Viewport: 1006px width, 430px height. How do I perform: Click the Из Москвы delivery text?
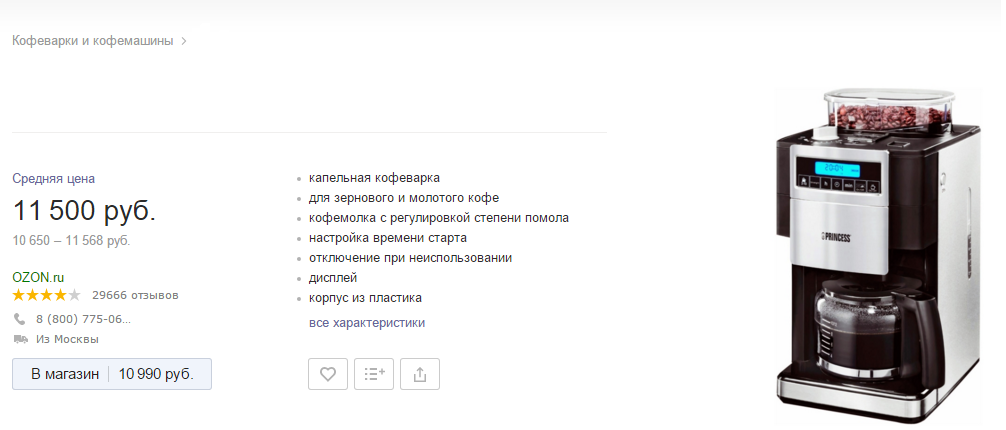[67, 339]
